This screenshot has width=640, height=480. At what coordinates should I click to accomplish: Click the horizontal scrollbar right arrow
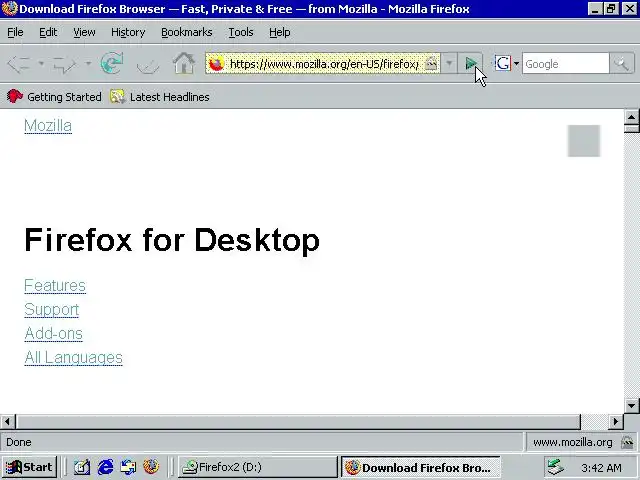click(x=616, y=421)
